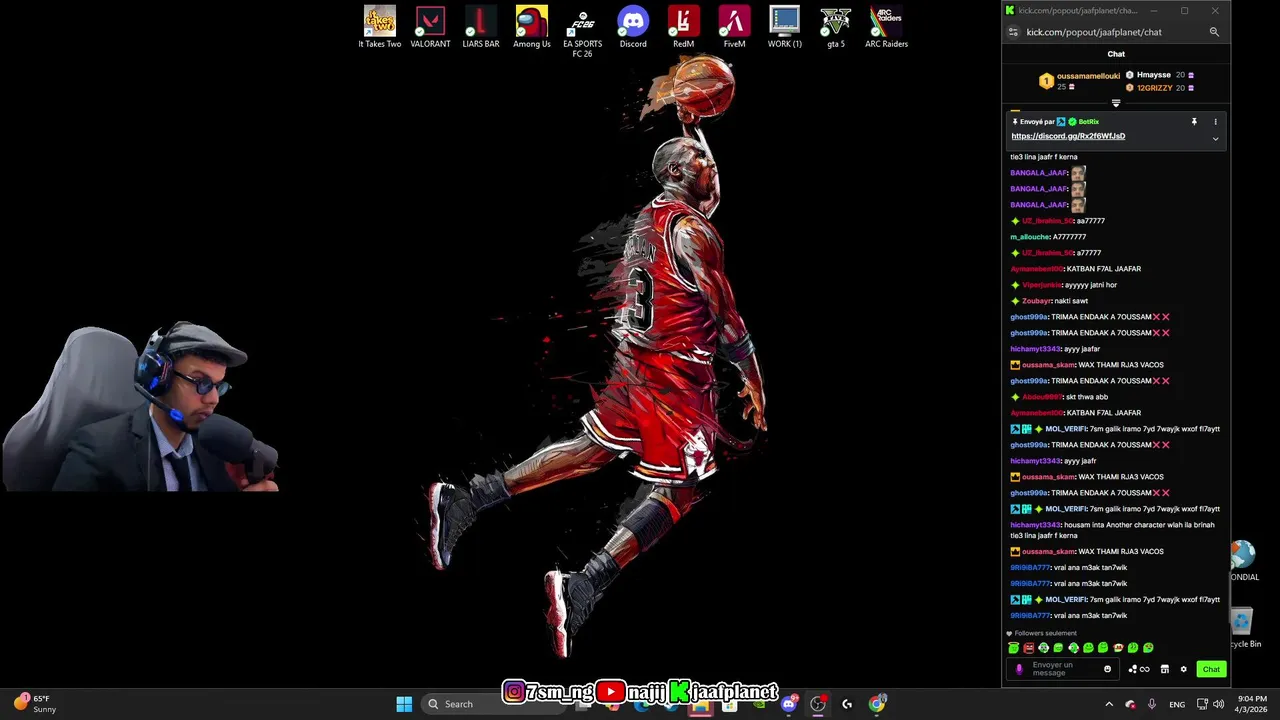Open Google Chrome from the taskbar

(x=877, y=704)
